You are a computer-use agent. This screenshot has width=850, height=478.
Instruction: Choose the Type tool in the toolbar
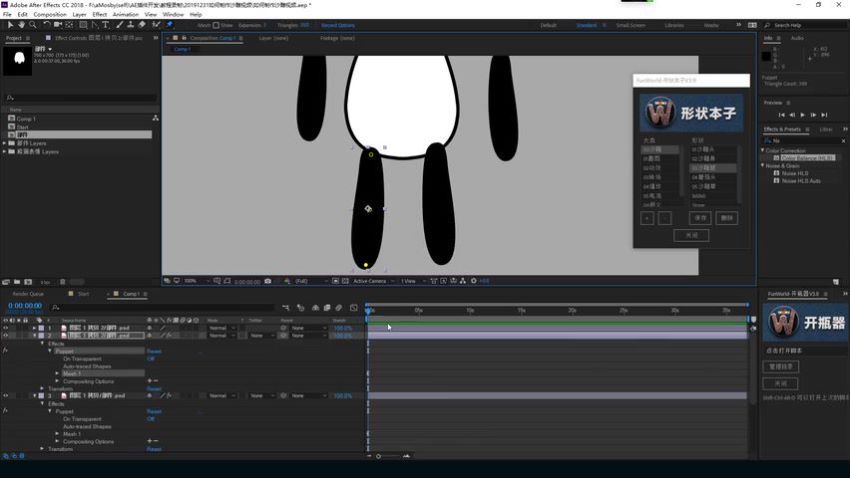point(108,25)
